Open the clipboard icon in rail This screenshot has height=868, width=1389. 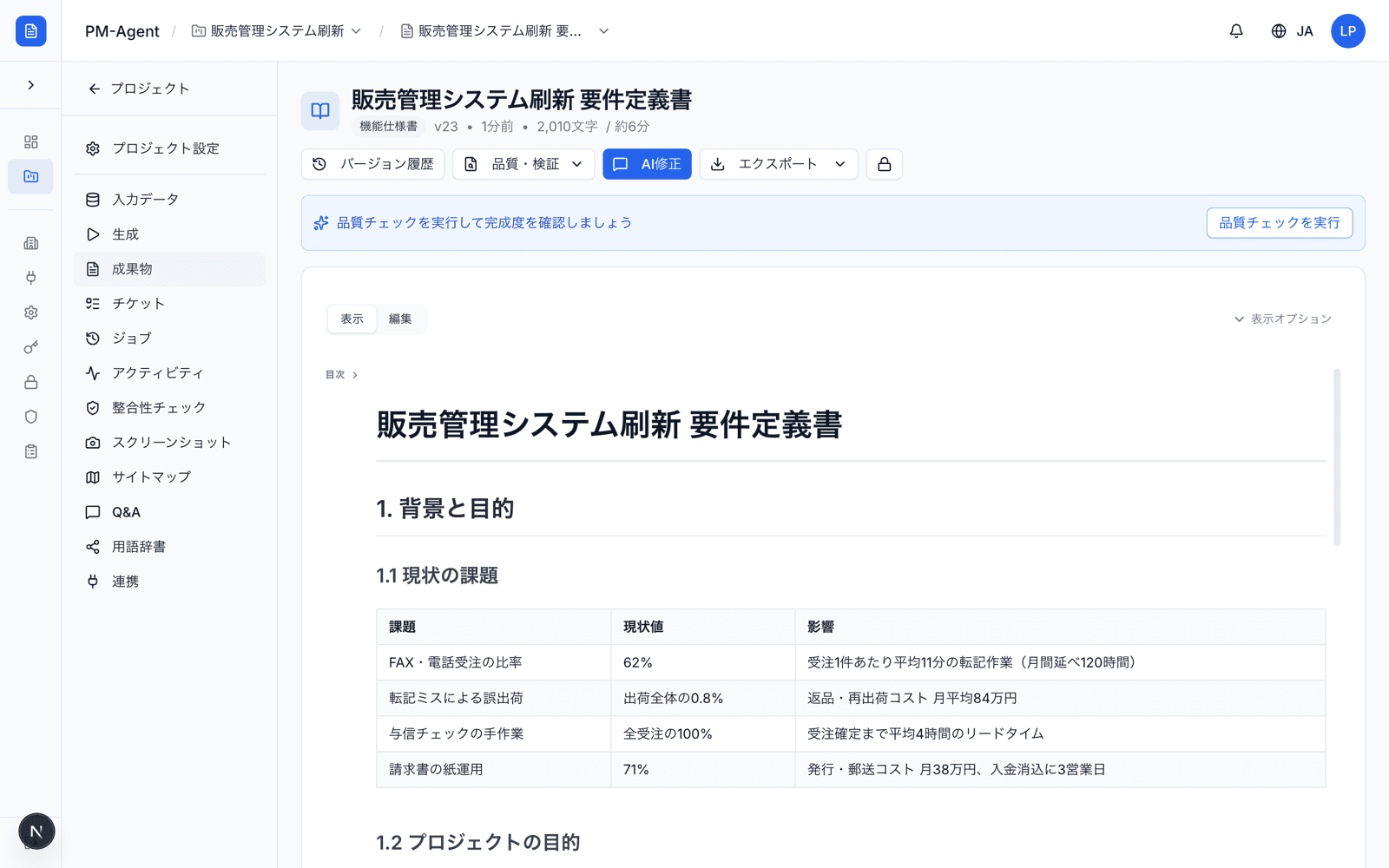click(x=31, y=451)
